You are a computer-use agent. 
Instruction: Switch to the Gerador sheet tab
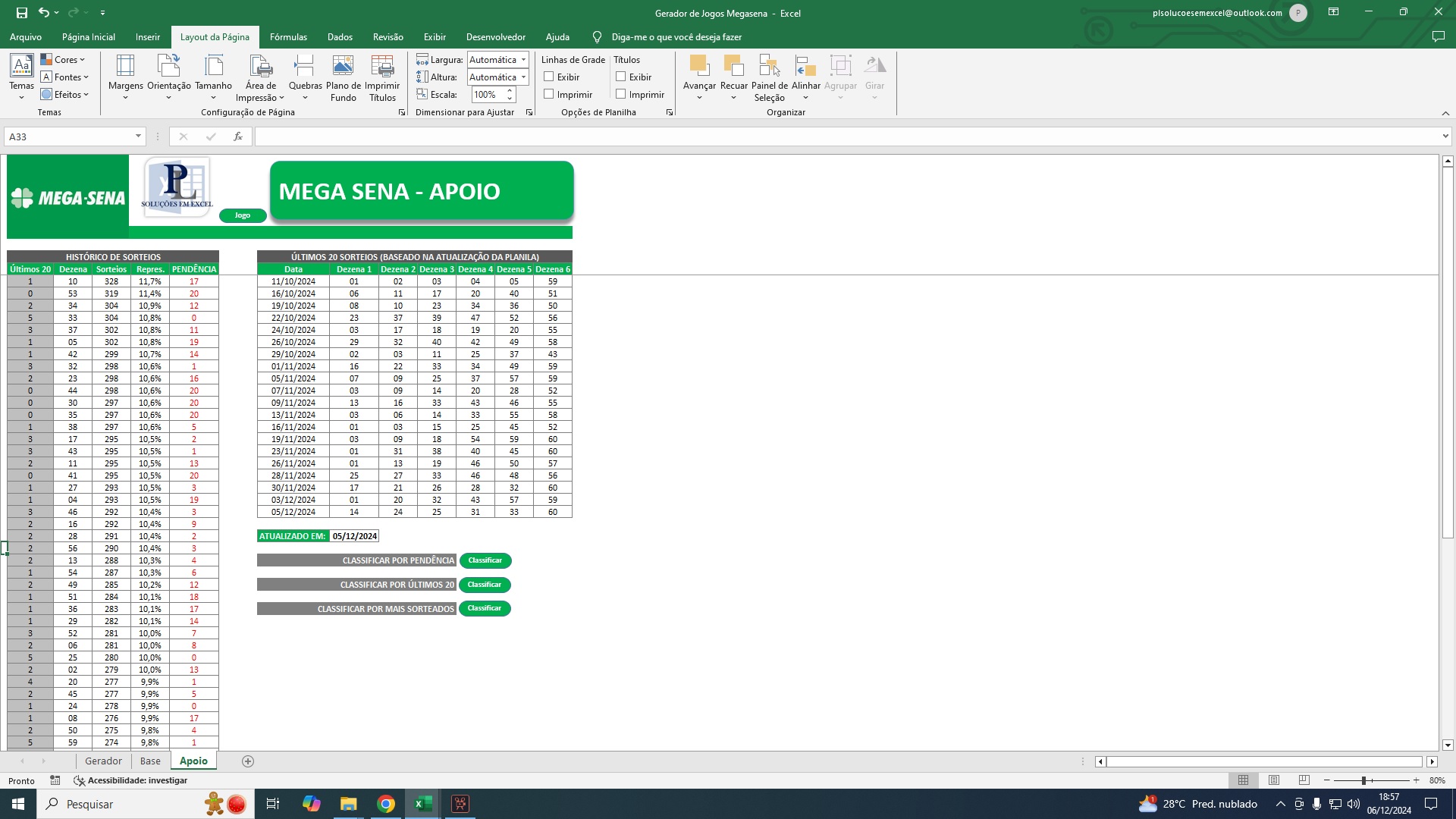(103, 761)
